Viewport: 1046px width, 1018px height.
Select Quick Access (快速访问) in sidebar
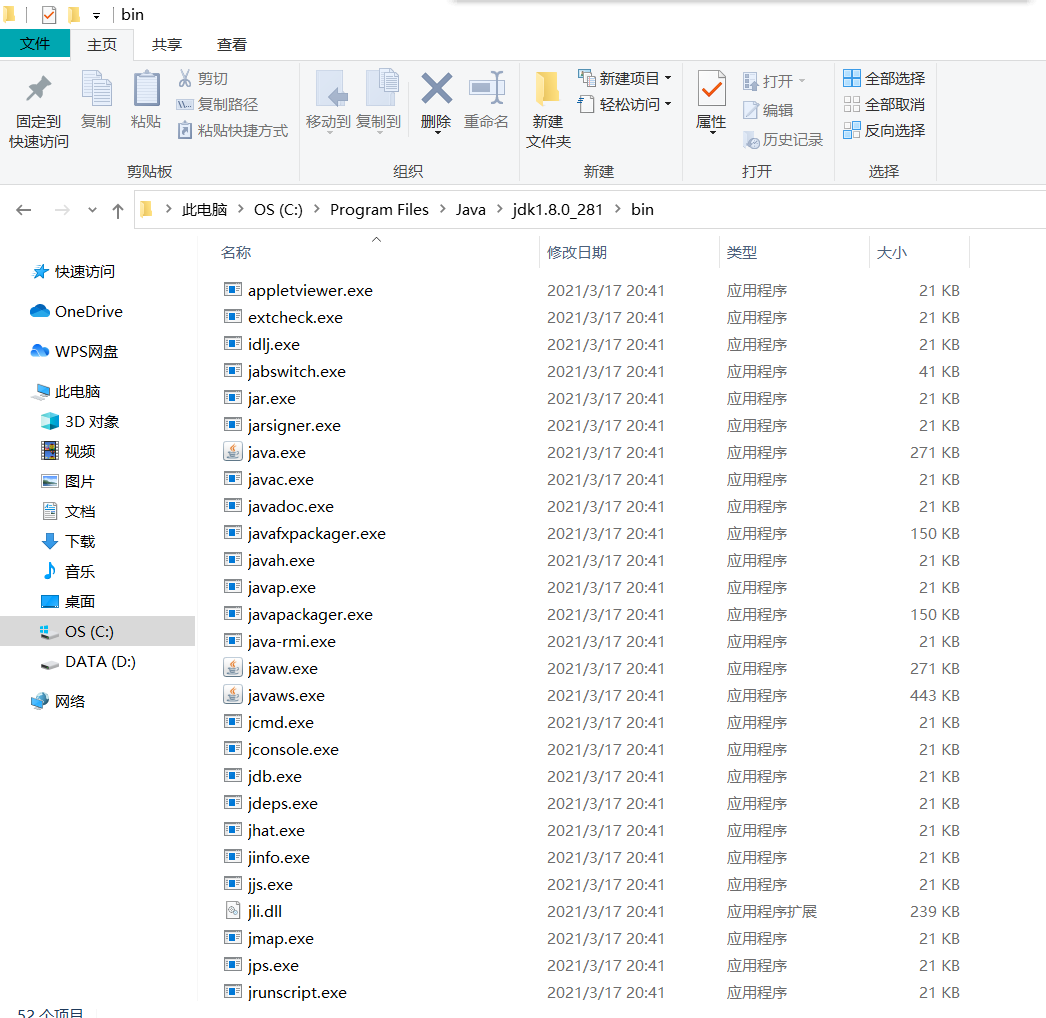tap(85, 272)
